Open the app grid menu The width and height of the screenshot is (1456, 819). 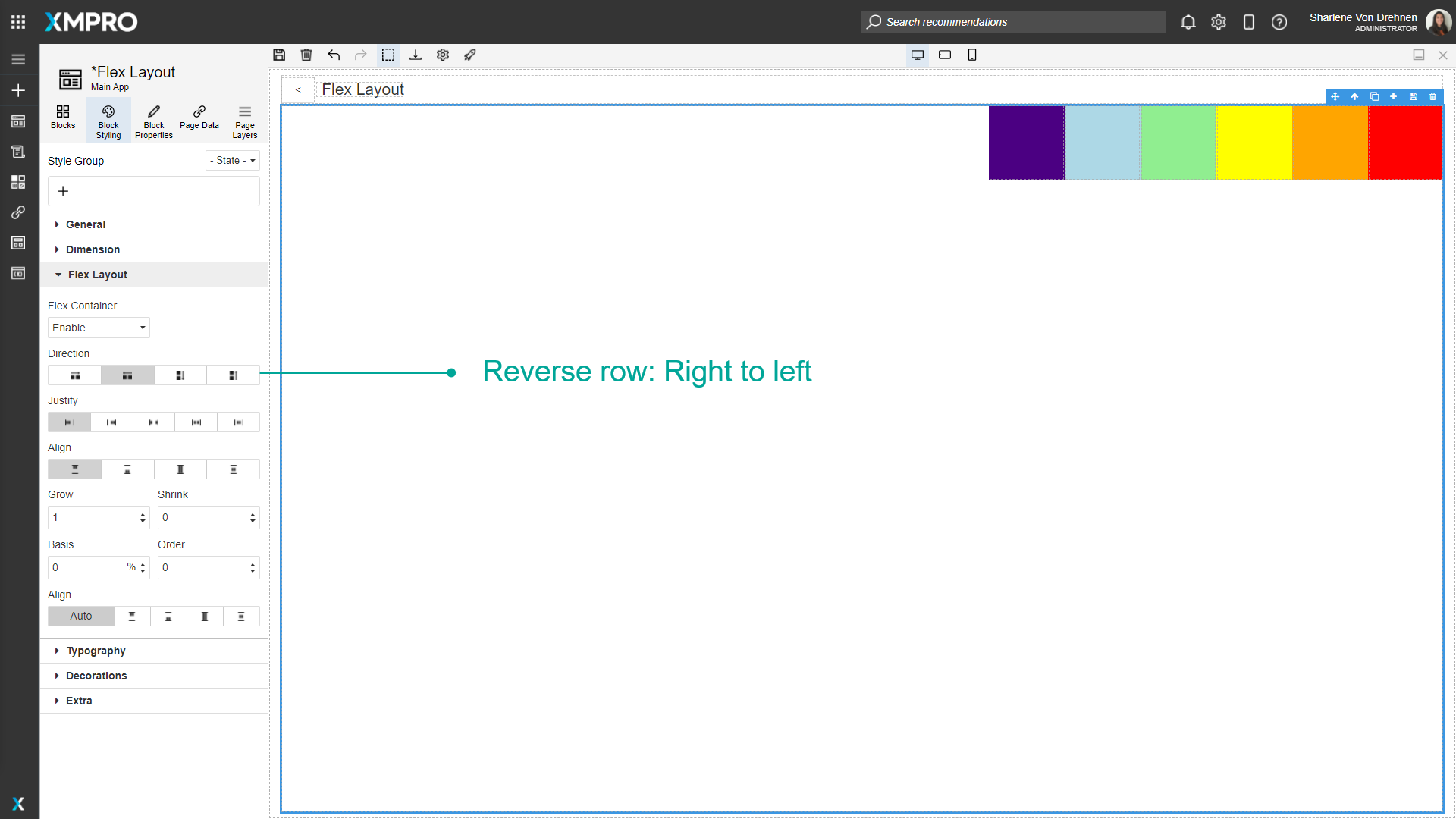tap(17, 21)
